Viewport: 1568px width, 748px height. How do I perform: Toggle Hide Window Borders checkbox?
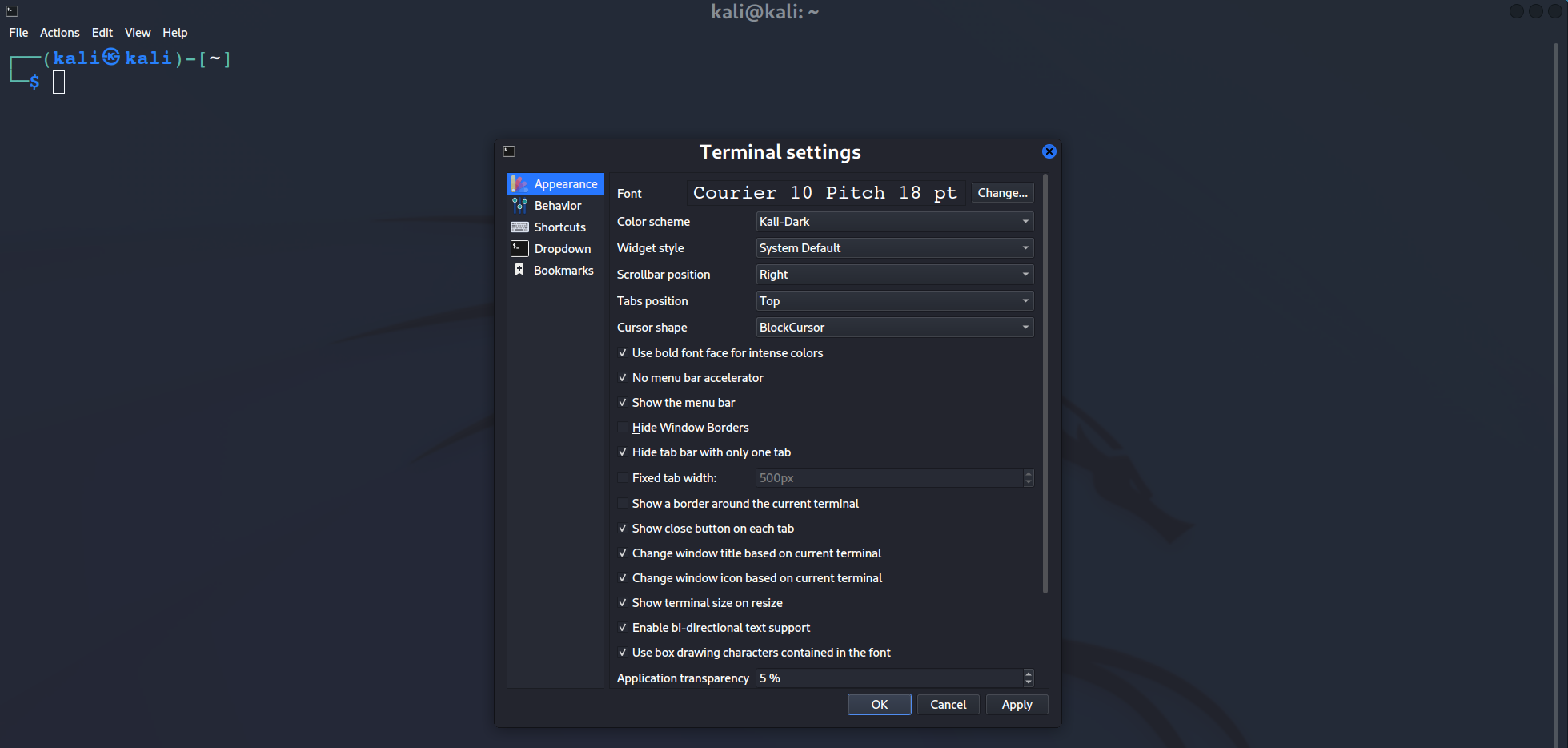point(623,428)
